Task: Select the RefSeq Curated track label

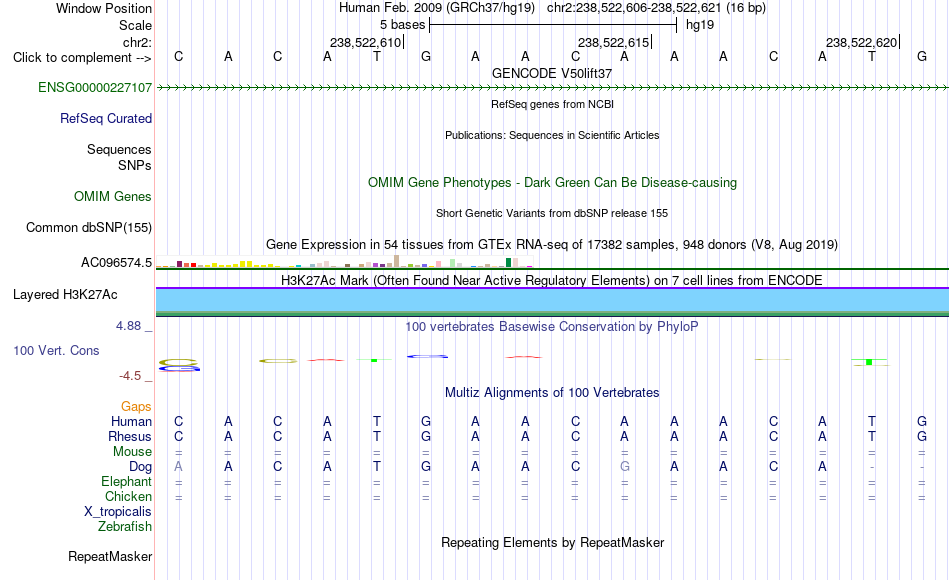Action: click(105, 118)
